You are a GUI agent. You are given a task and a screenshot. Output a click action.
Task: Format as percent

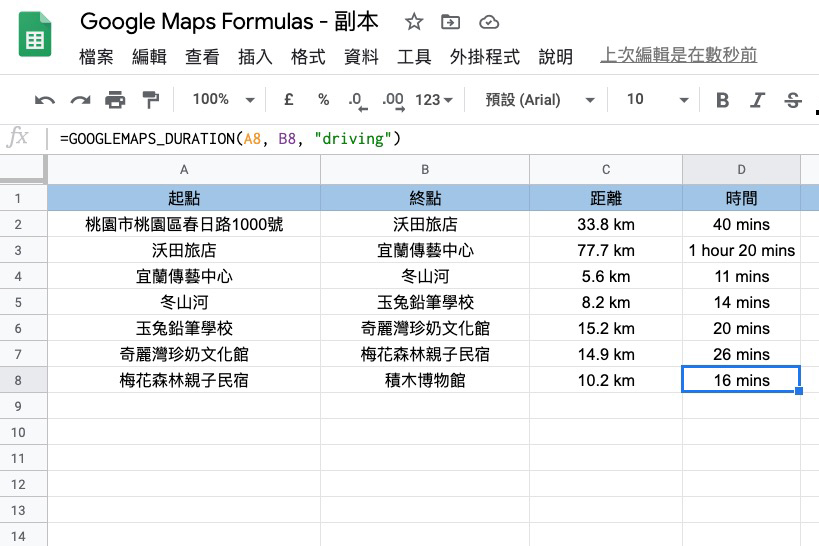coord(323,99)
